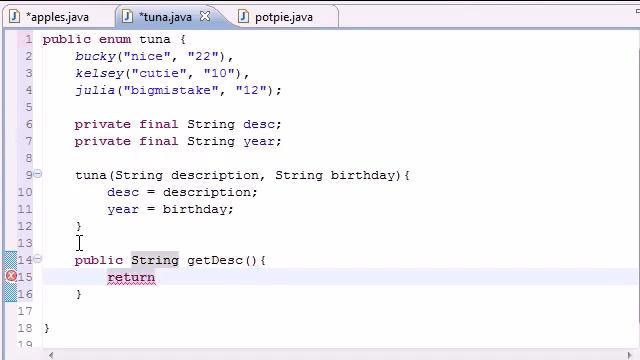Click the underlined return keyword
The height and width of the screenshot is (360, 640).
point(131,278)
